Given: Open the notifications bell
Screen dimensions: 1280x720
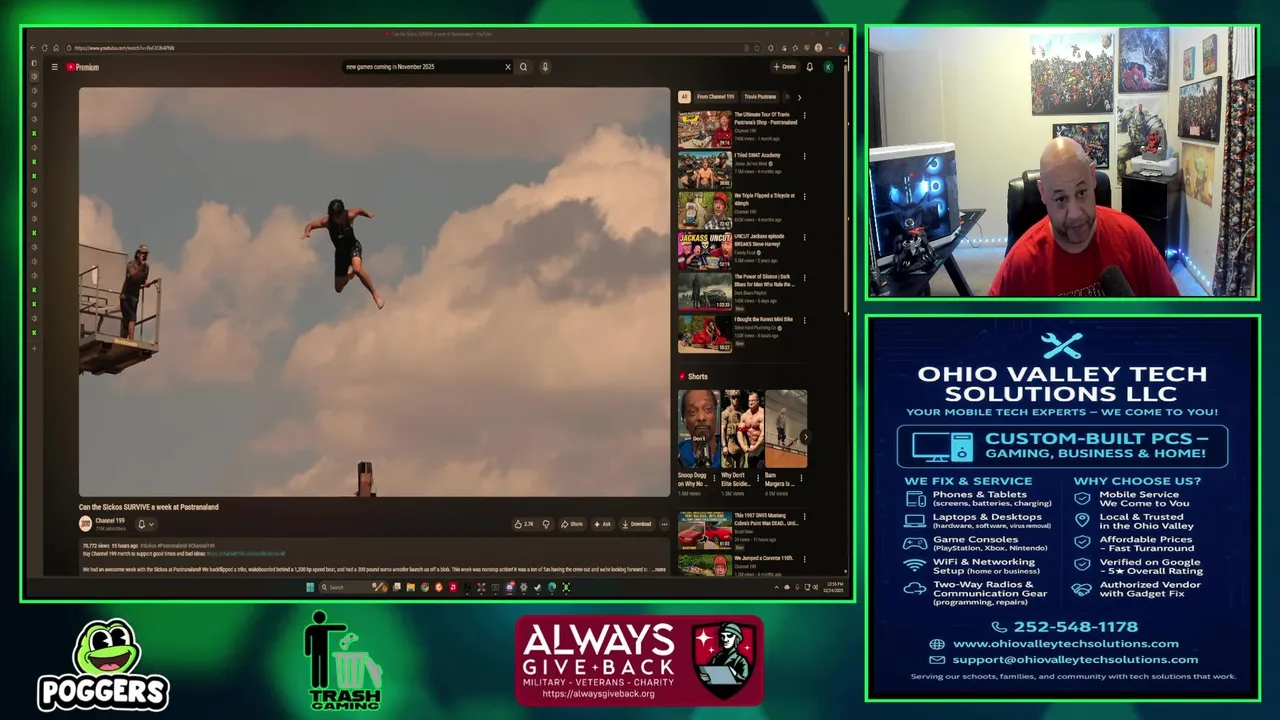Looking at the screenshot, I should pos(810,67).
